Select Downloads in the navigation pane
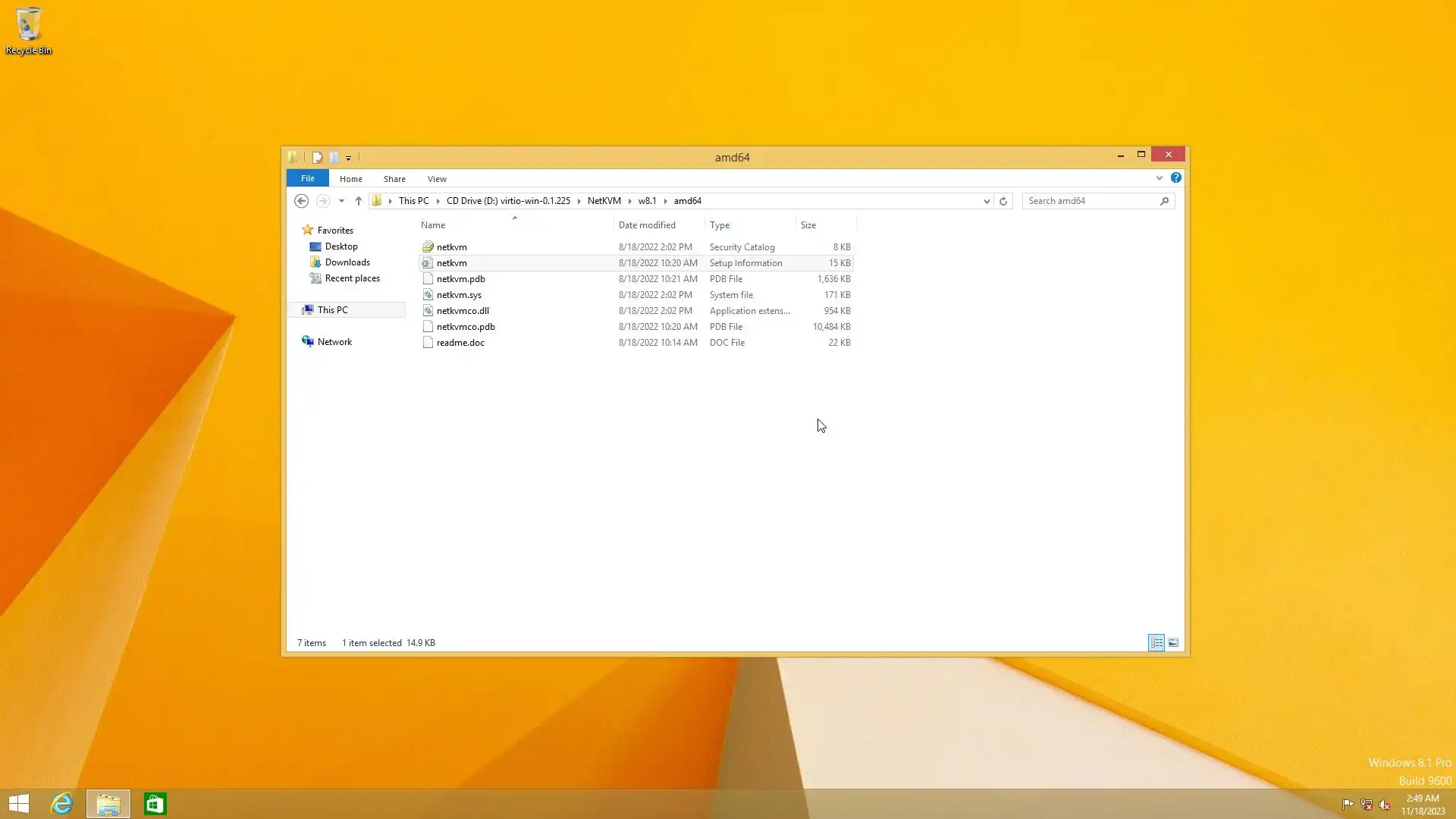 point(347,262)
